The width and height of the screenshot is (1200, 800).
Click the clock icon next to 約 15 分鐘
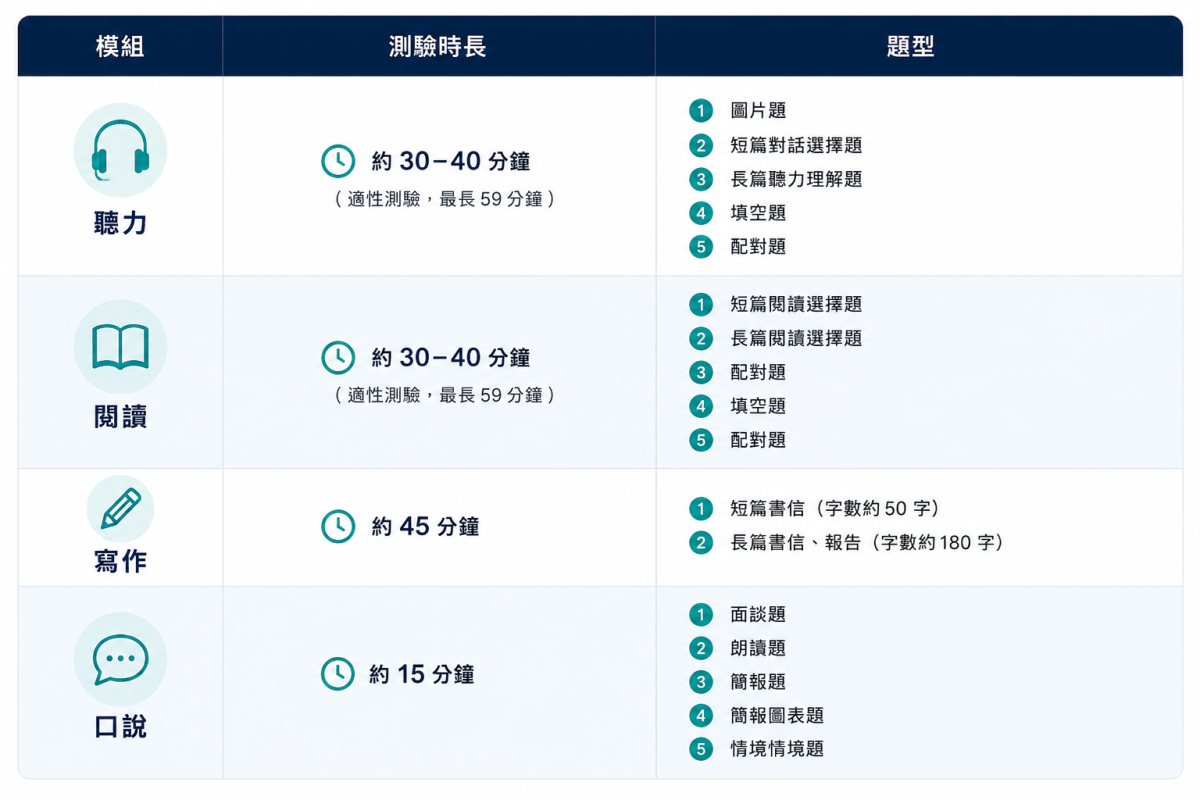[x=338, y=673]
